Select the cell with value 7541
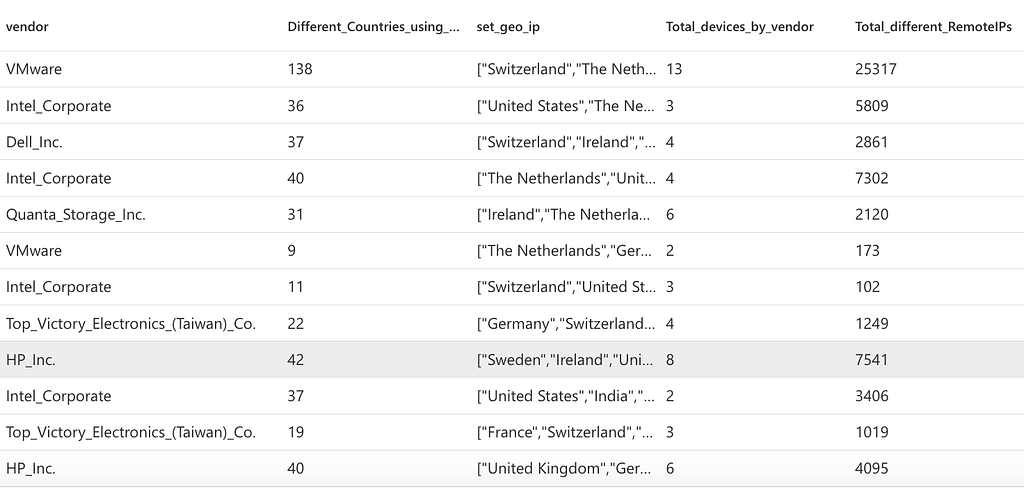This screenshot has width=1024, height=488. 872,360
